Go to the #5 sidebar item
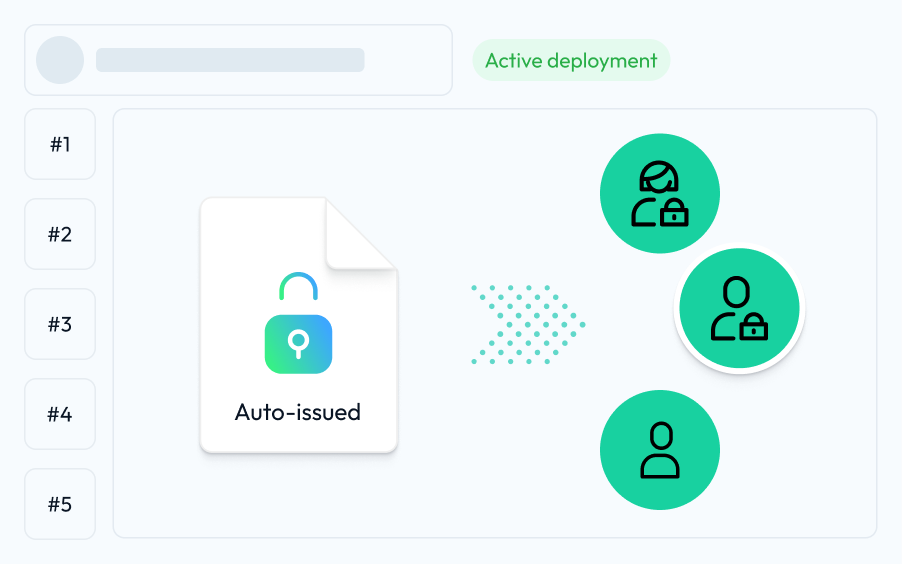 (x=60, y=504)
